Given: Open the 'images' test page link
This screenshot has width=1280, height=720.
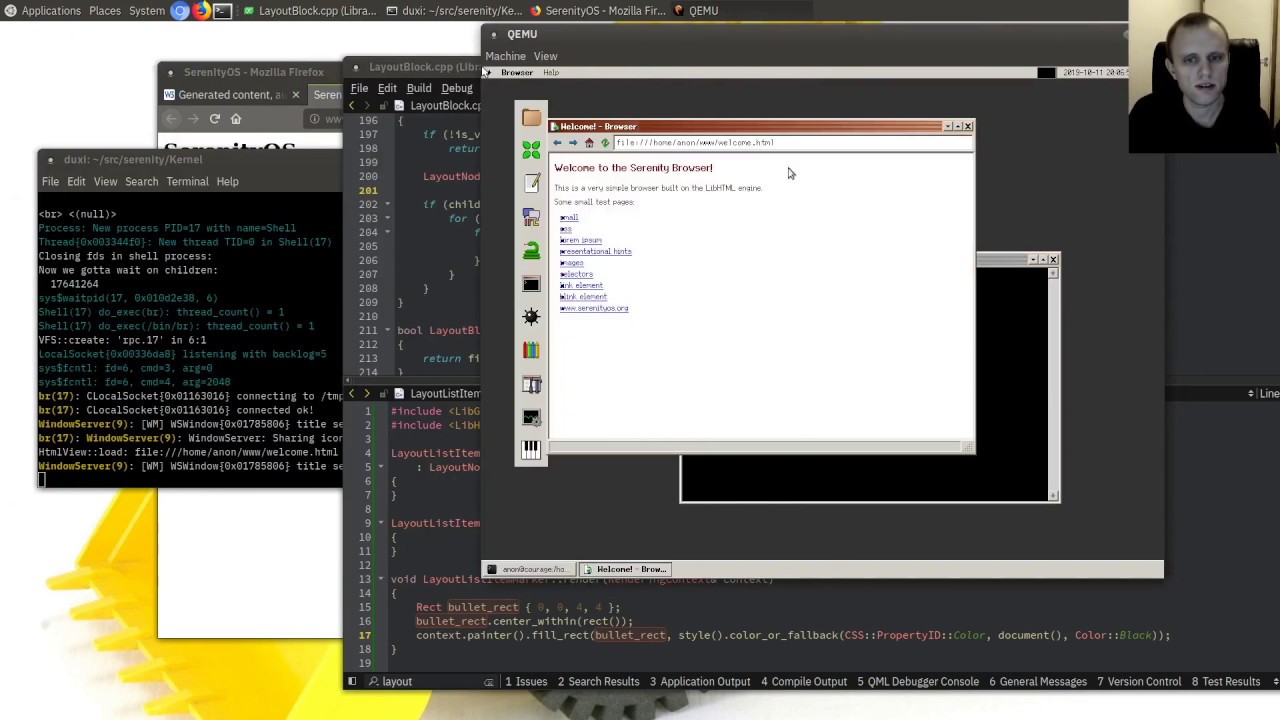Looking at the screenshot, I should pos(571,263).
